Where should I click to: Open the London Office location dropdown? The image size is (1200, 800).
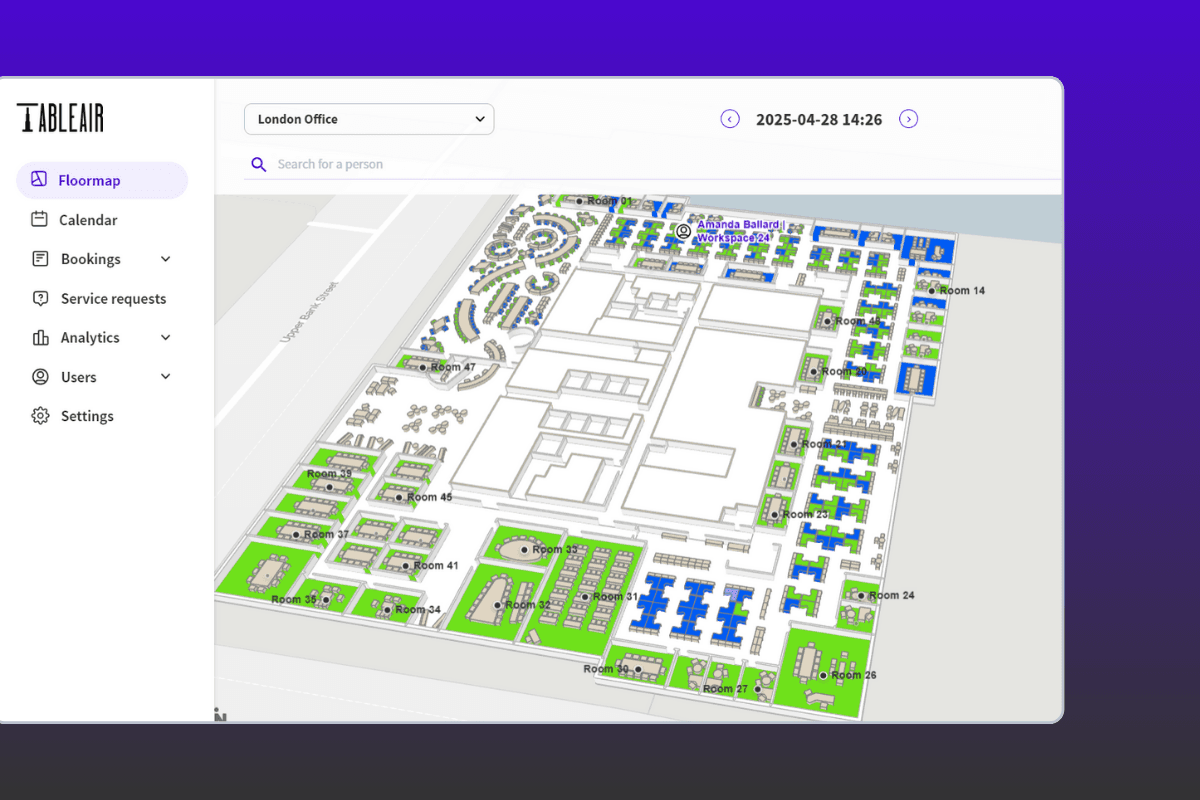[x=368, y=118]
